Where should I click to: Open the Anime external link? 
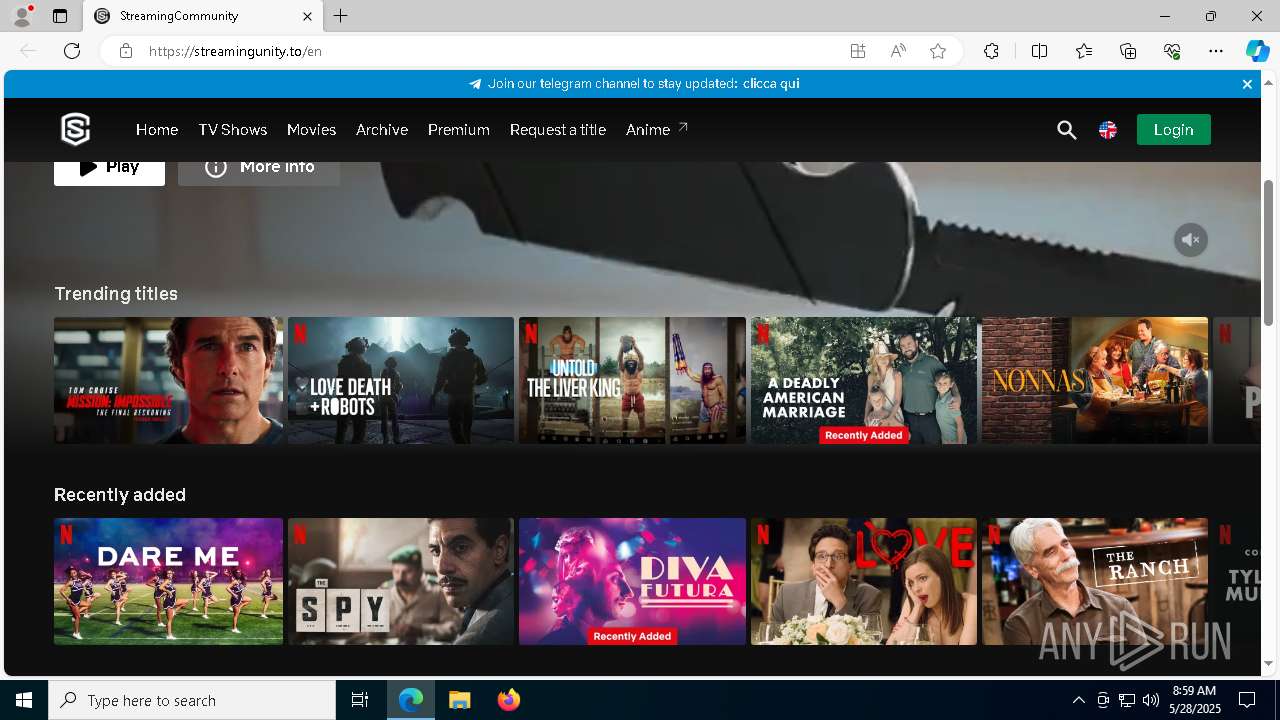[x=657, y=130]
